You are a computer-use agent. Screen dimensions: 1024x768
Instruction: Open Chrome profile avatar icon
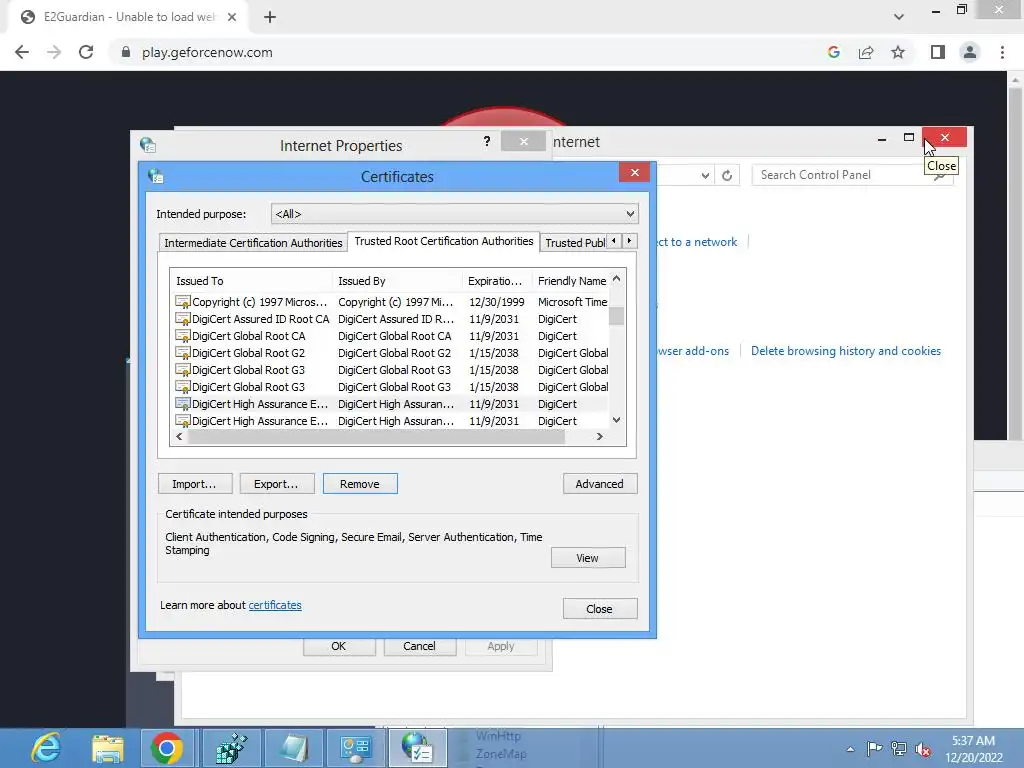coord(970,52)
